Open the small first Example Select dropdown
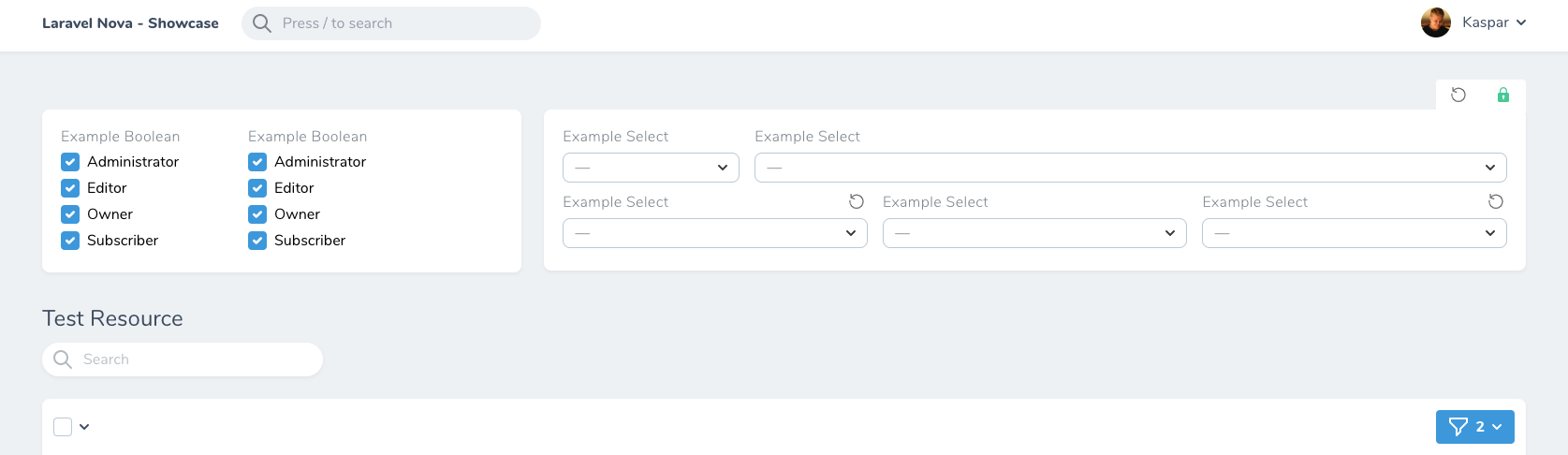Screen dimensions: 1568x455 (x=651, y=168)
